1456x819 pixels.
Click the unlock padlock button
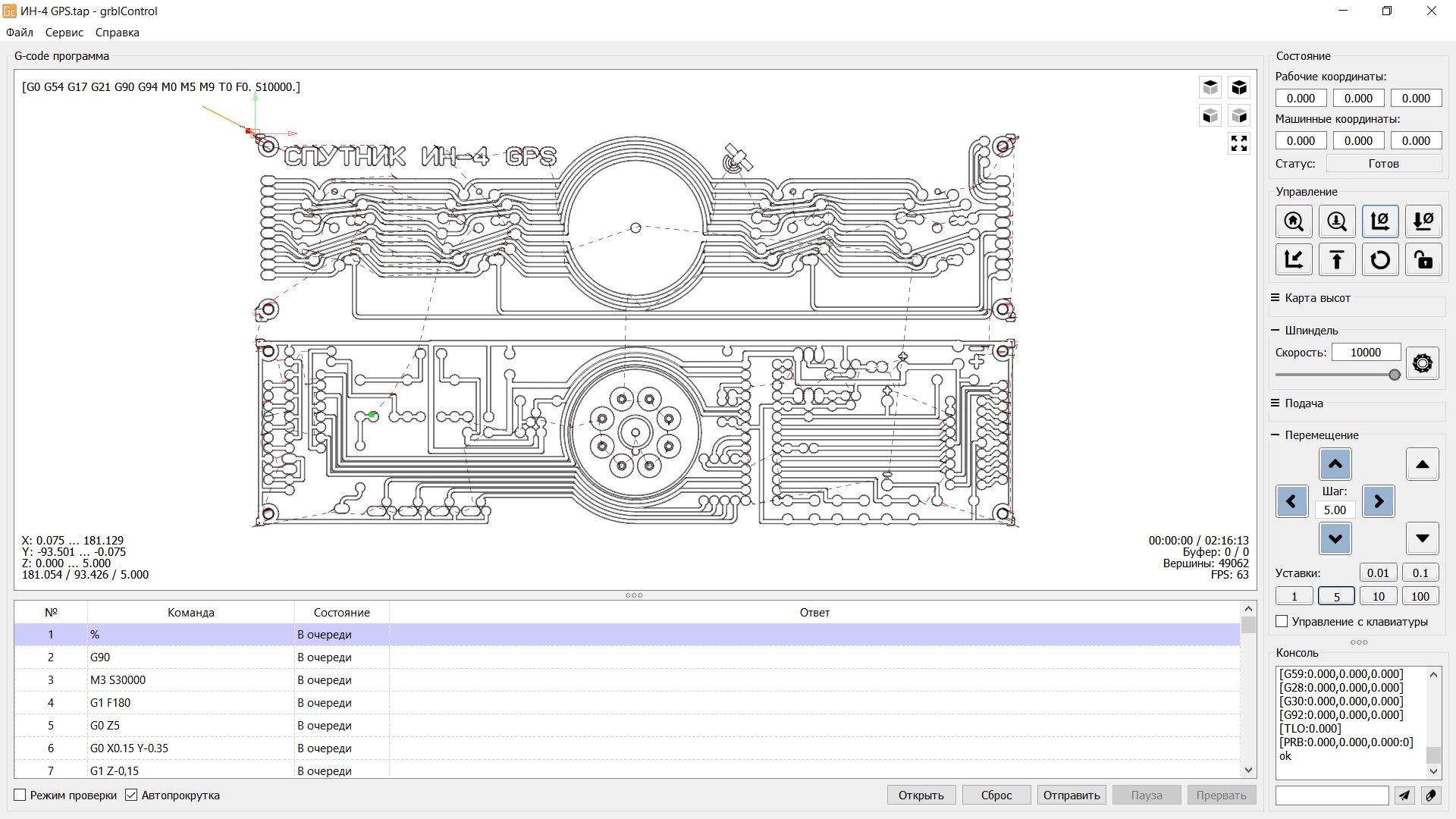tap(1423, 260)
